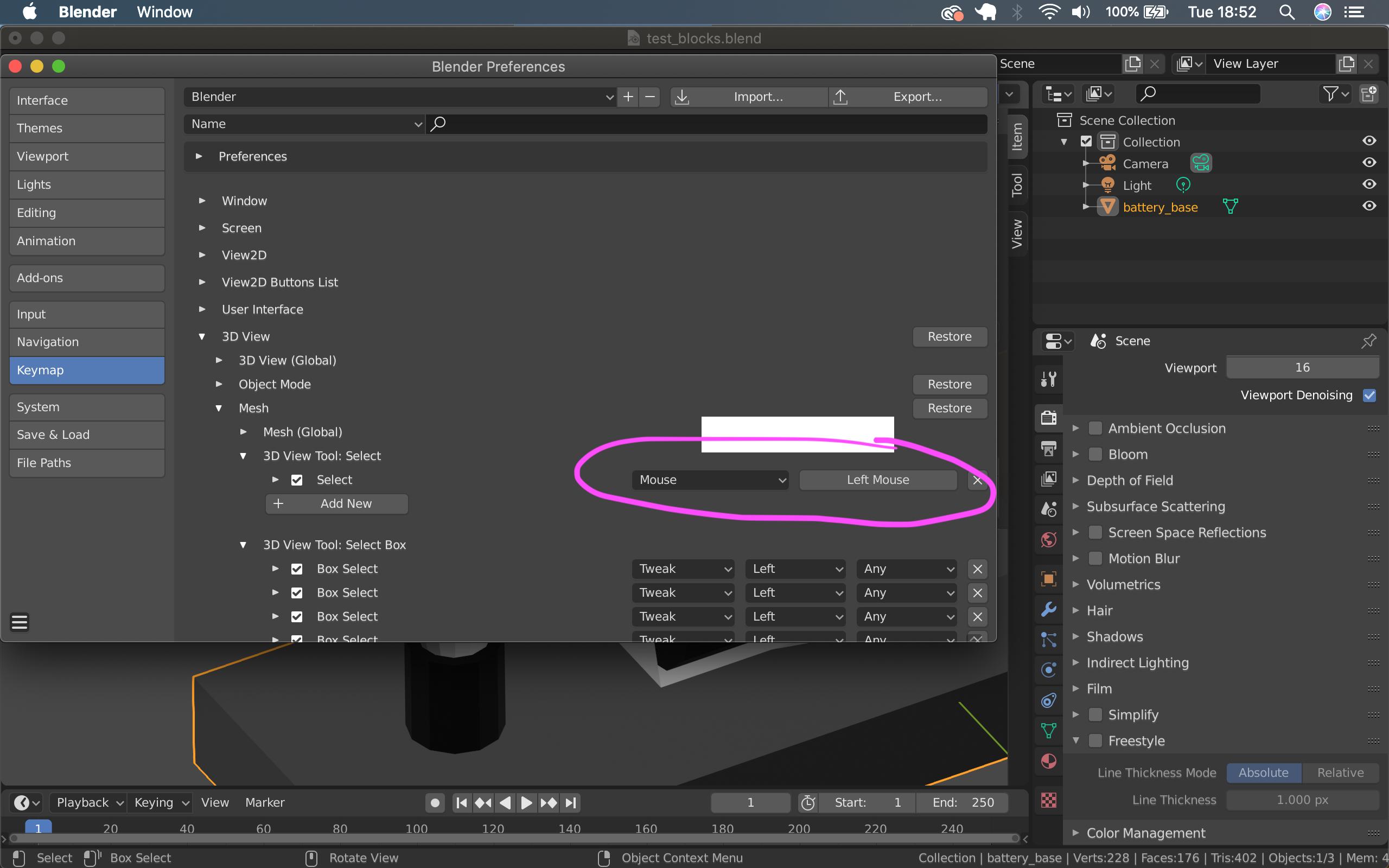The height and width of the screenshot is (868, 1389).
Task: Click the add keymap preset plus icon
Action: 628,97
